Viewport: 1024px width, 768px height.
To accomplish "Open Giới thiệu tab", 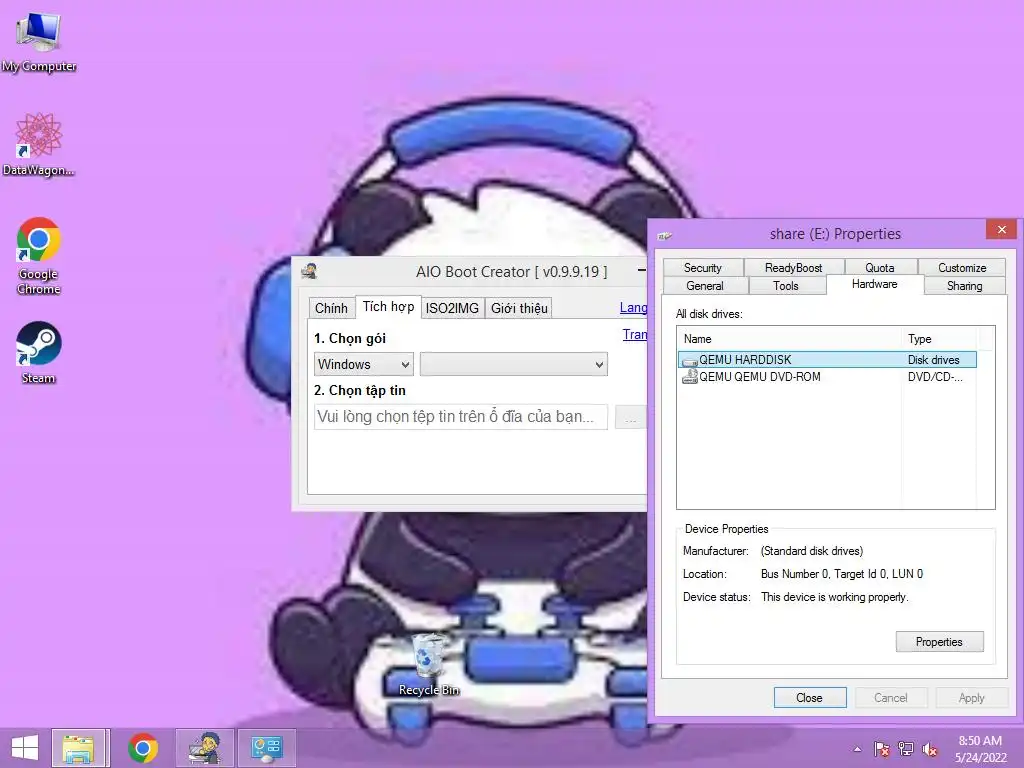I will coord(519,308).
